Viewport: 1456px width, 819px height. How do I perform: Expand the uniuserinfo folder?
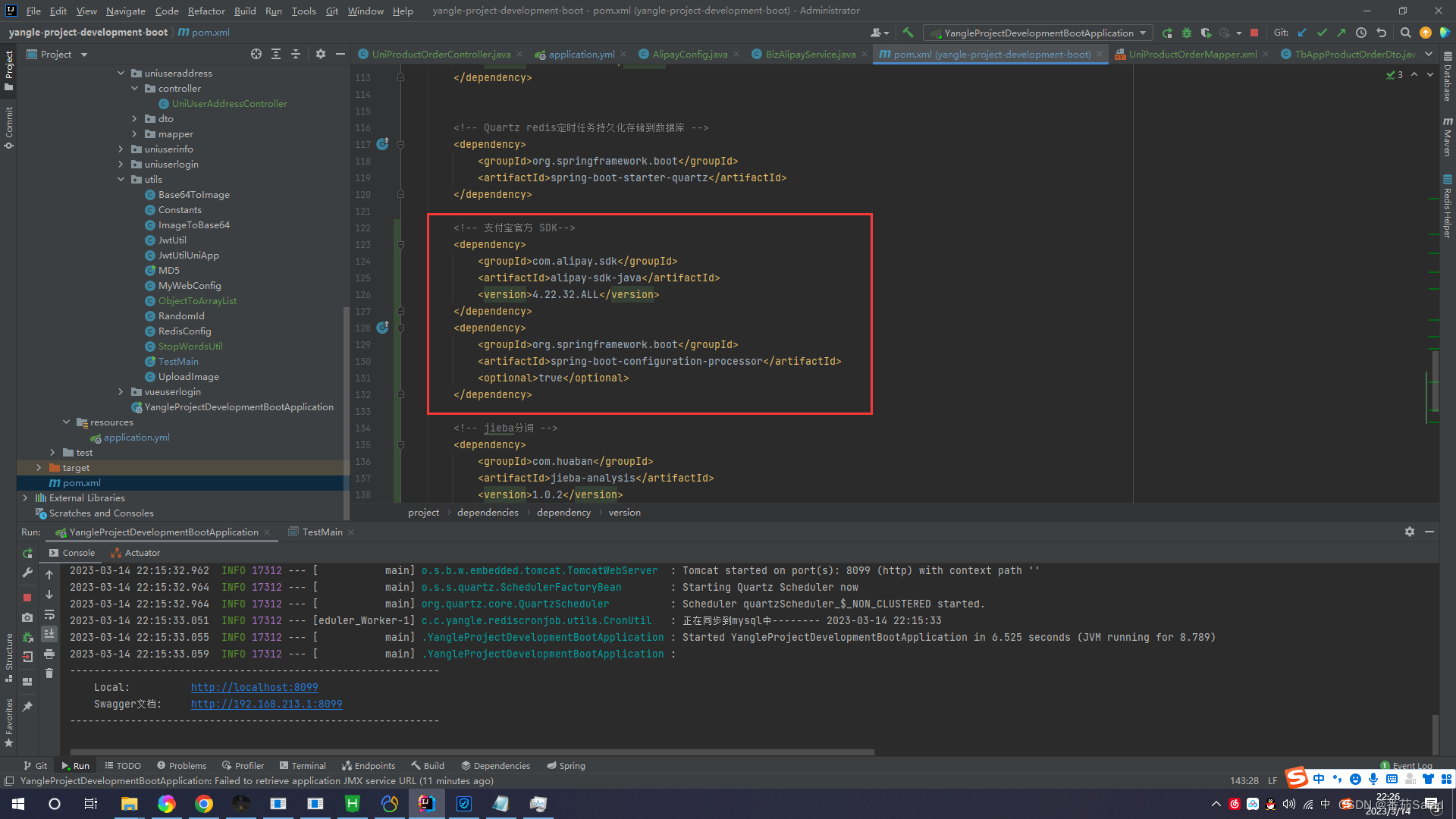click(121, 149)
